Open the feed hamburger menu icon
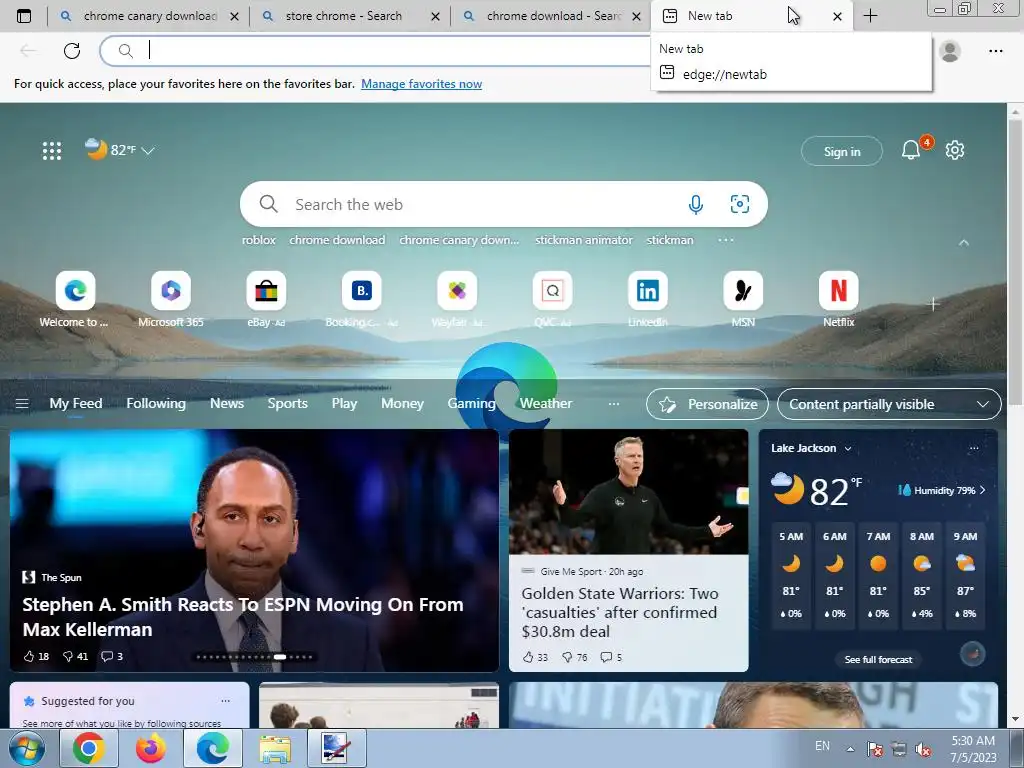This screenshot has width=1024, height=768. click(22, 404)
